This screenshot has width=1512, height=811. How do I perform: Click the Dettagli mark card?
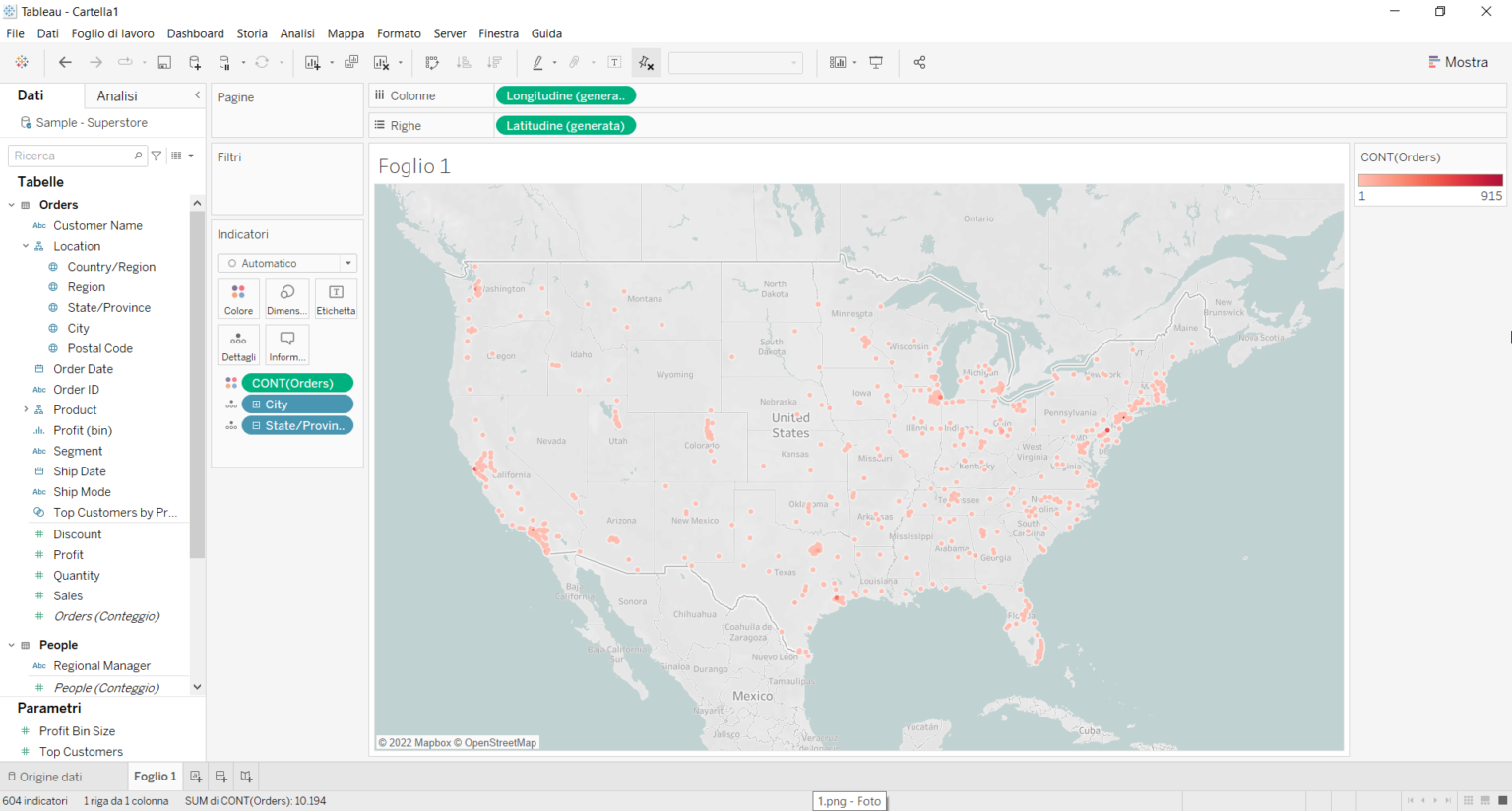pos(238,344)
